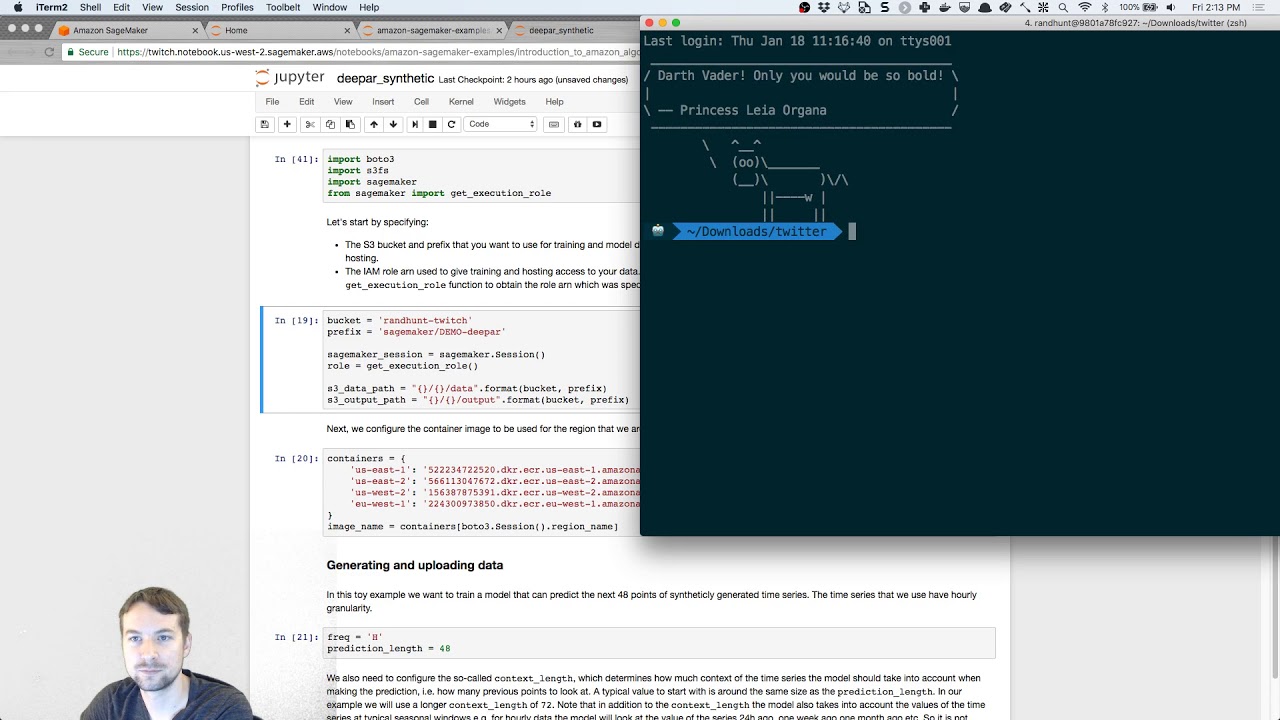Interrupt the kernel with stop icon
Image resolution: width=1280 pixels, height=720 pixels.
[x=433, y=124]
